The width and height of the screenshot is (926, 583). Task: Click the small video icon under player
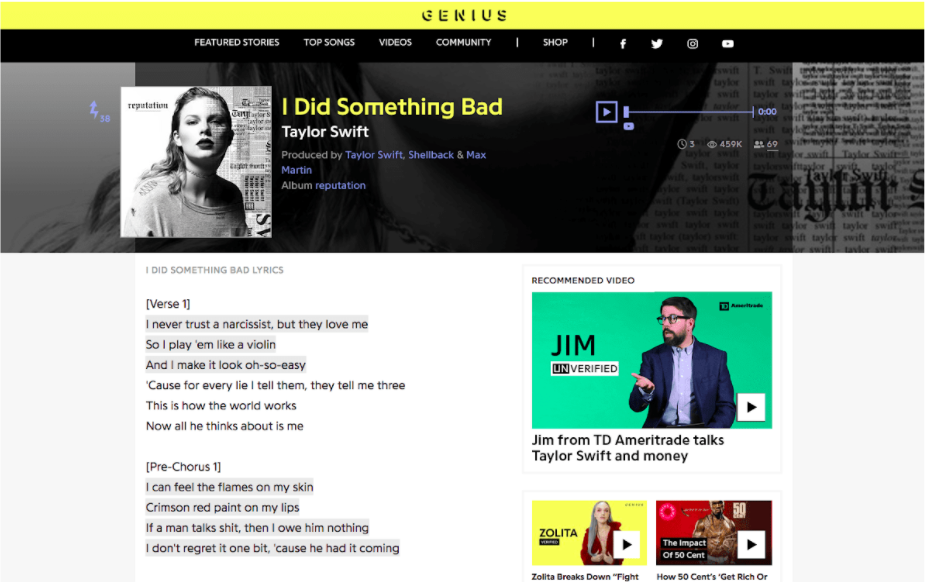628,126
